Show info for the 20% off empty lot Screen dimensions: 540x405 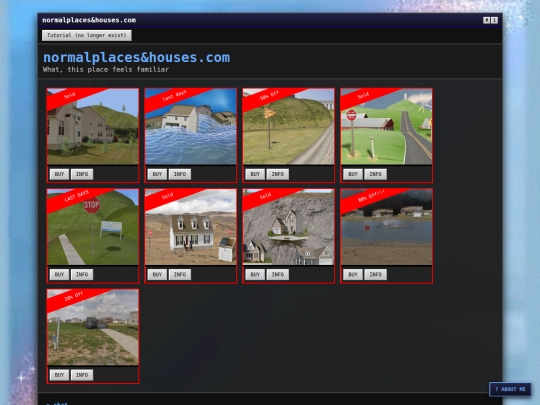click(82, 375)
